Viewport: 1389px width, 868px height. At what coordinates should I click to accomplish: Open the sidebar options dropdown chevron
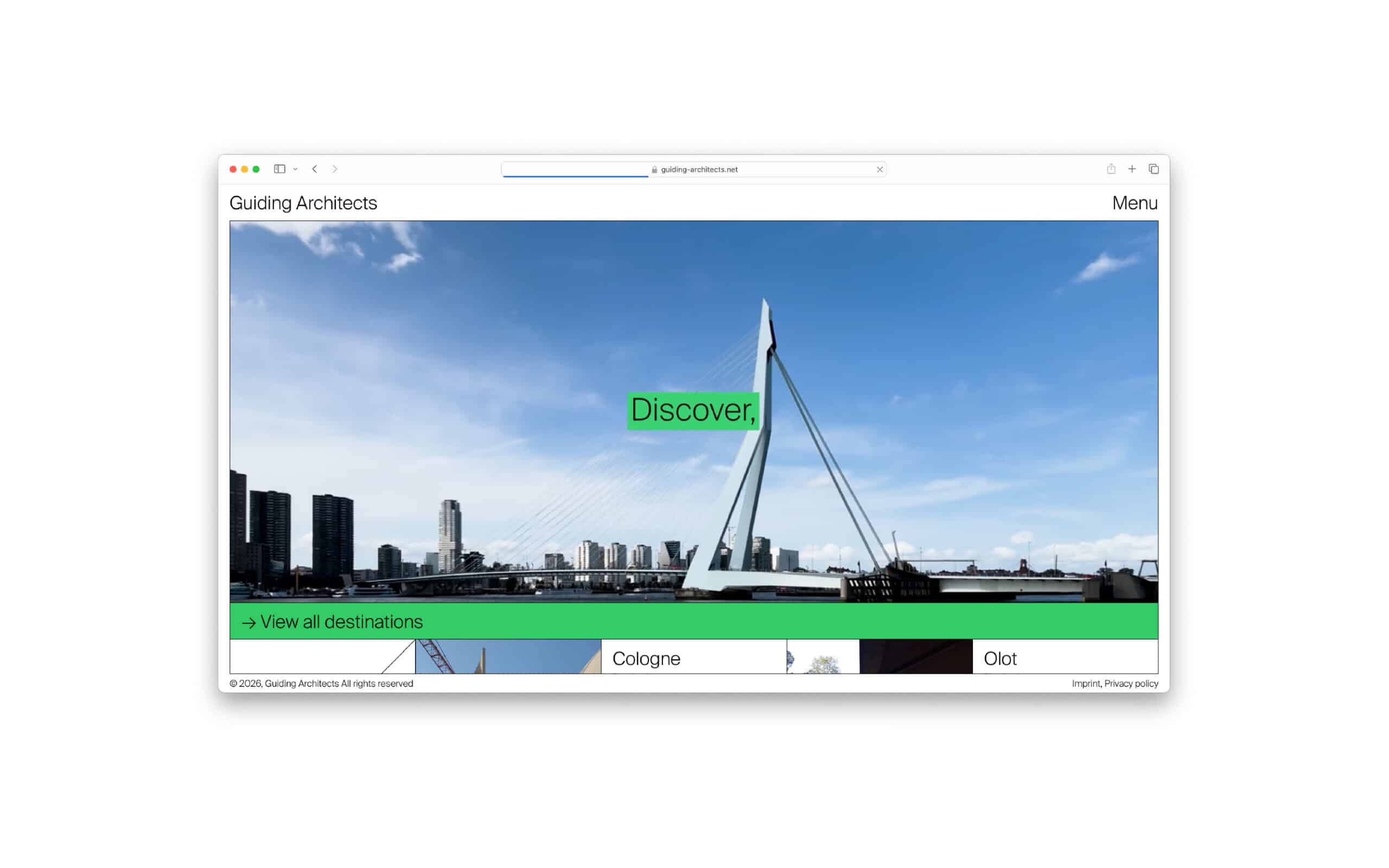click(296, 169)
